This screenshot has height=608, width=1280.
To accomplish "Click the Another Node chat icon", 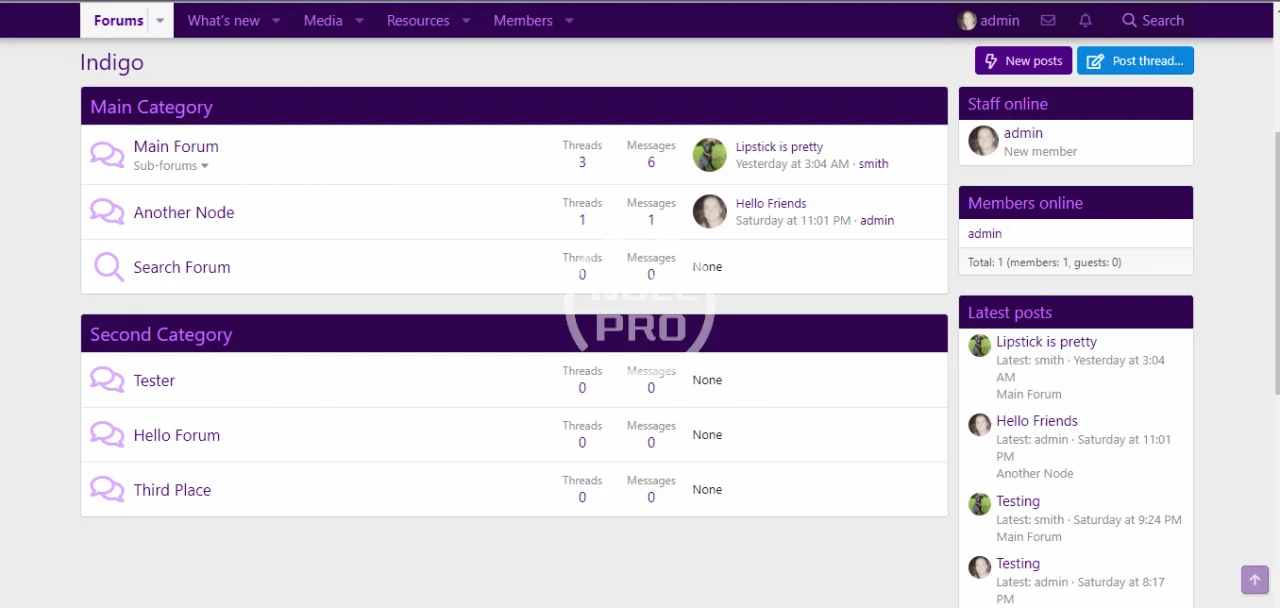I will (x=107, y=211).
